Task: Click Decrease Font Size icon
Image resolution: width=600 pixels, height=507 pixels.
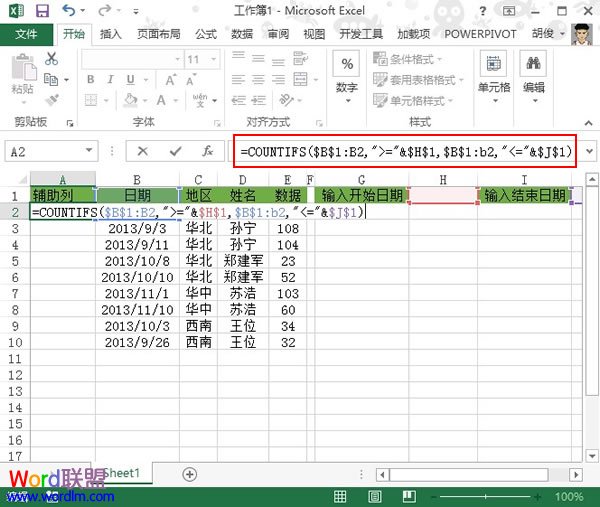Action: tap(191, 80)
